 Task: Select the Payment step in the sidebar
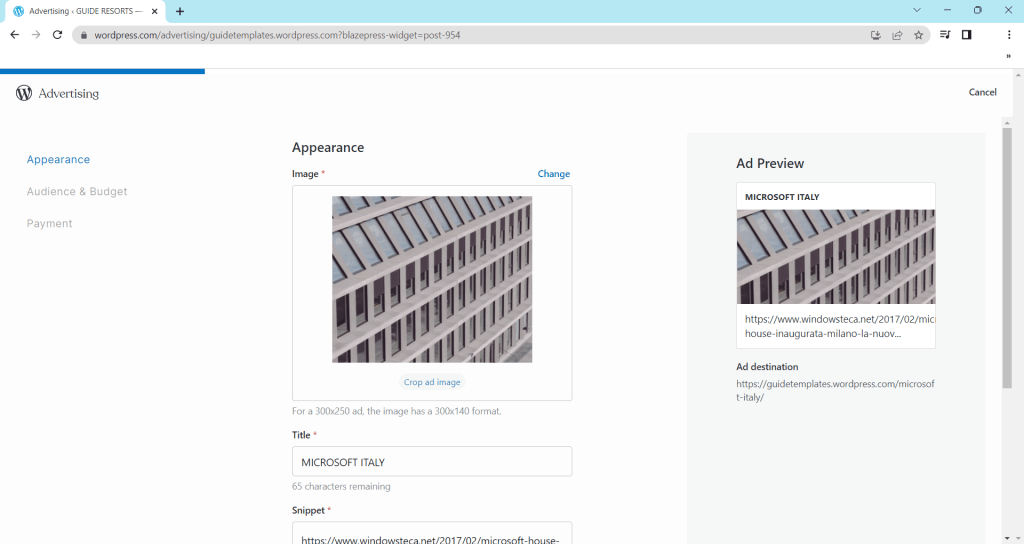point(50,223)
